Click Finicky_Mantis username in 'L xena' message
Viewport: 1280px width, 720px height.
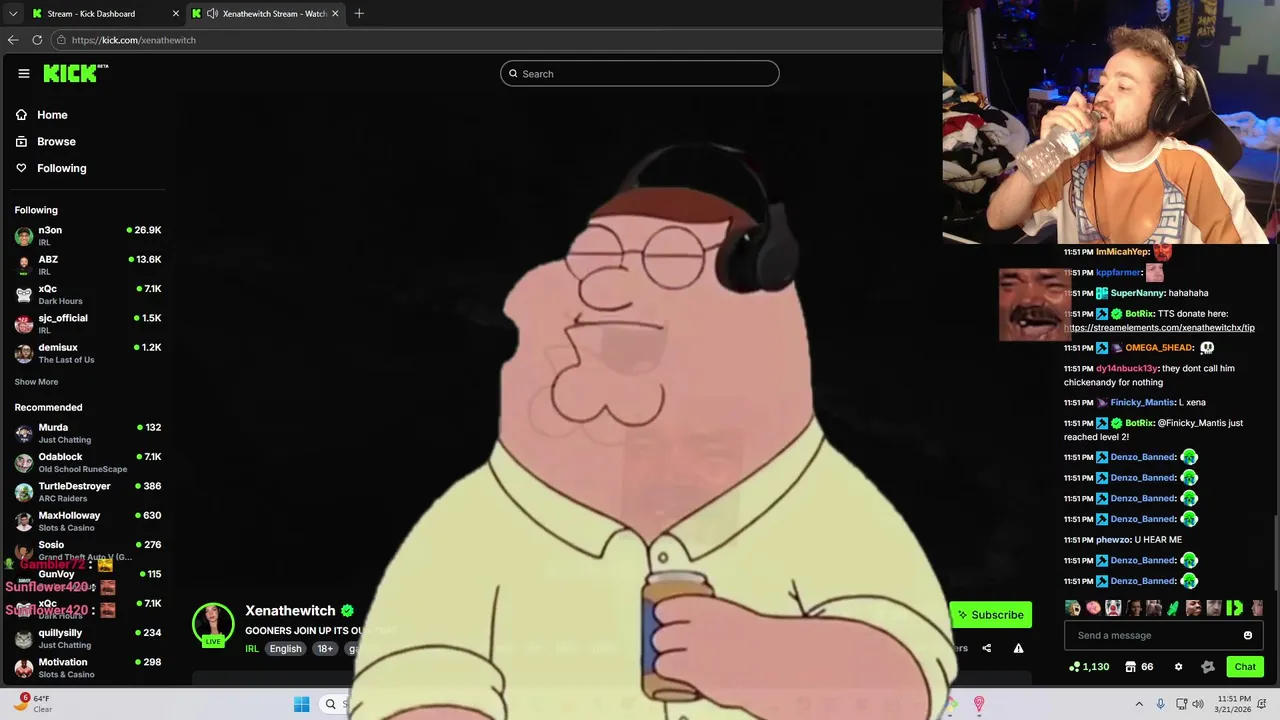pyautogui.click(x=1142, y=403)
